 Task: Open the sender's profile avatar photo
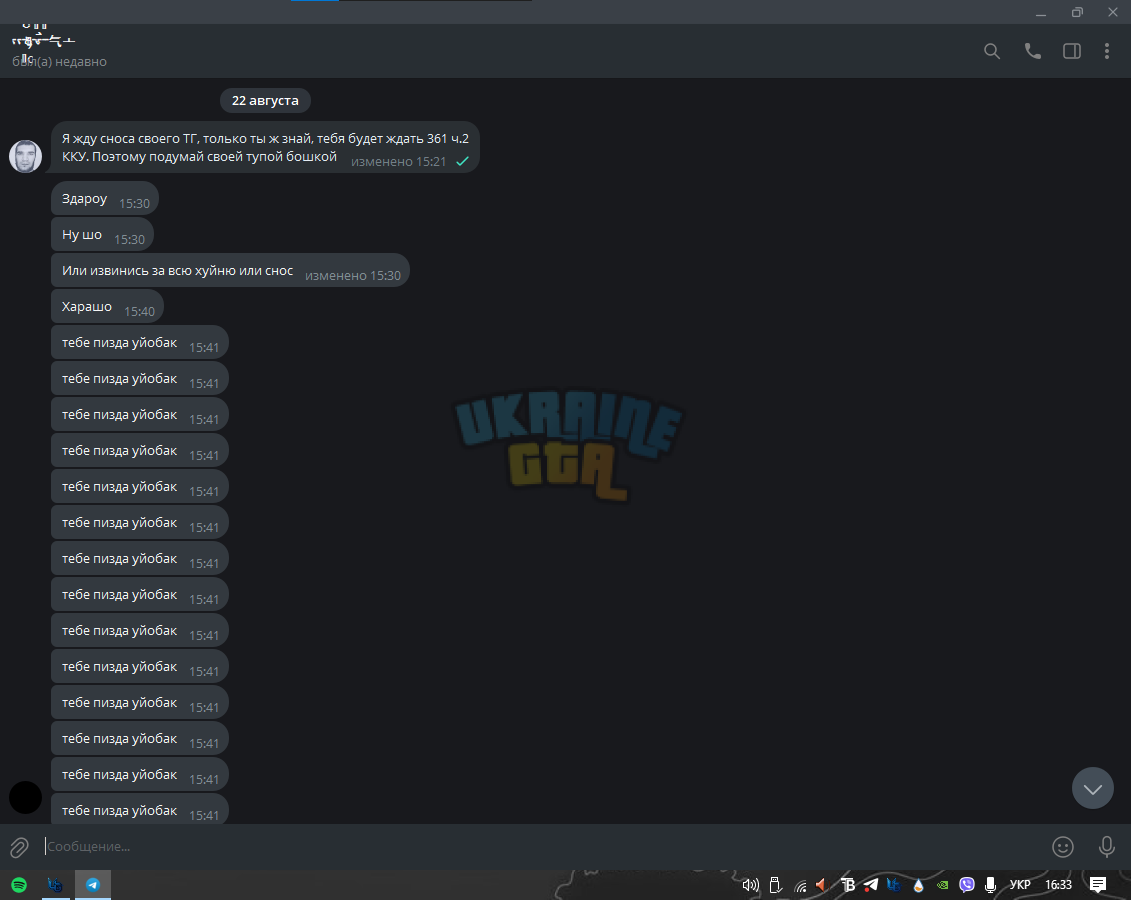[x=25, y=156]
